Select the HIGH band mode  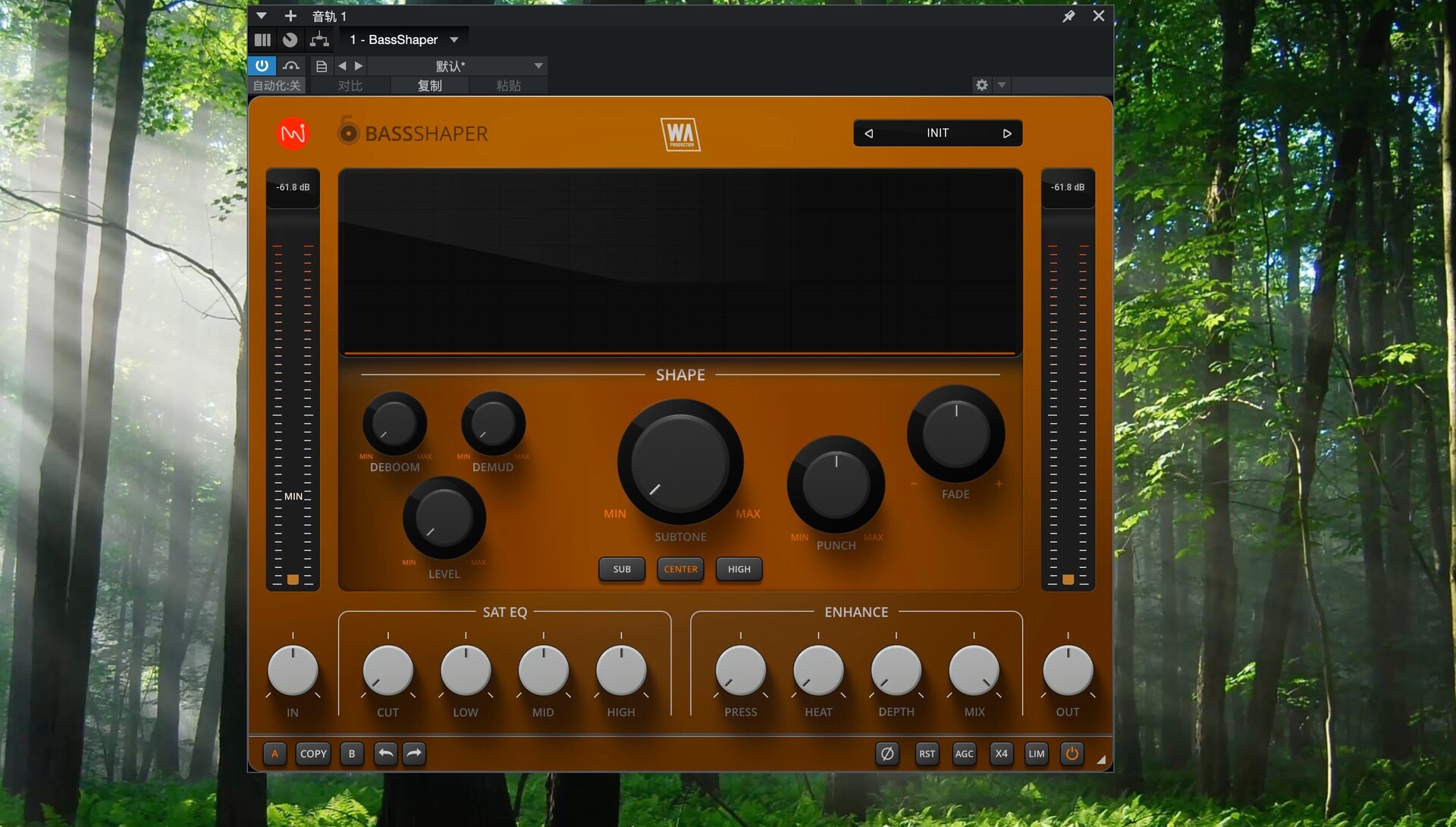coord(739,569)
